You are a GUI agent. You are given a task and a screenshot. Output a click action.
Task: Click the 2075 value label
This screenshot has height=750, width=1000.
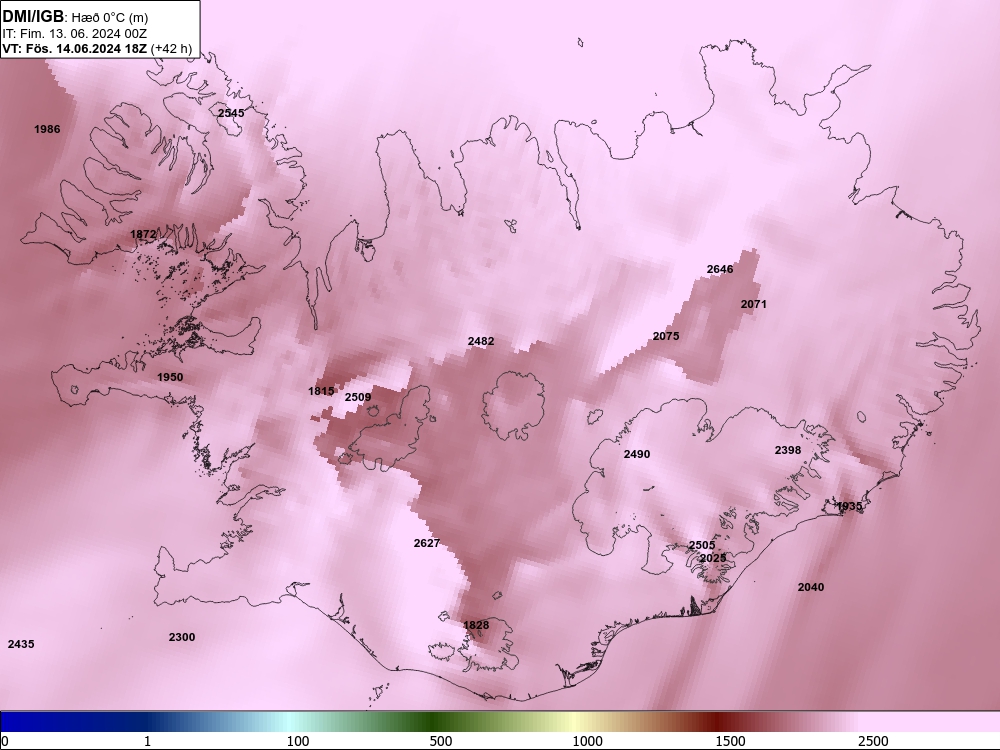click(666, 336)
